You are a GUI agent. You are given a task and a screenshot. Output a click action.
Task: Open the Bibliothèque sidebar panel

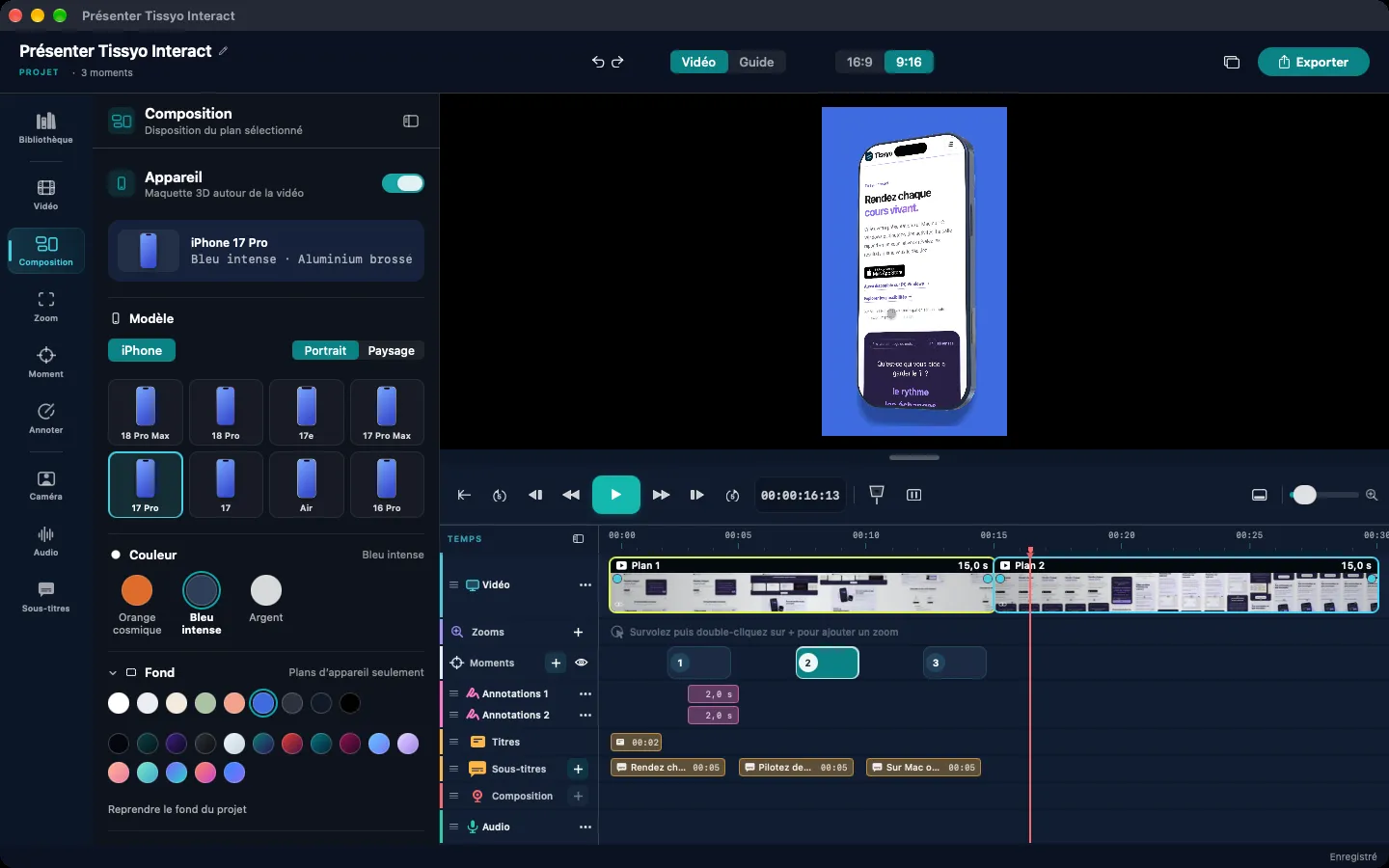click(45, 128)
